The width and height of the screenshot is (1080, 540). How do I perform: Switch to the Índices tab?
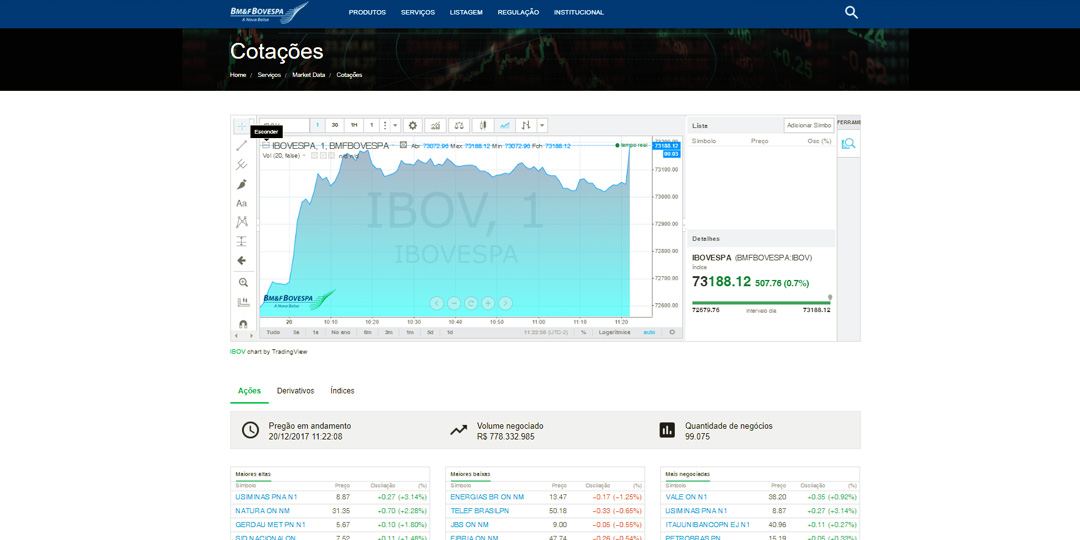(x=342, y=391)
